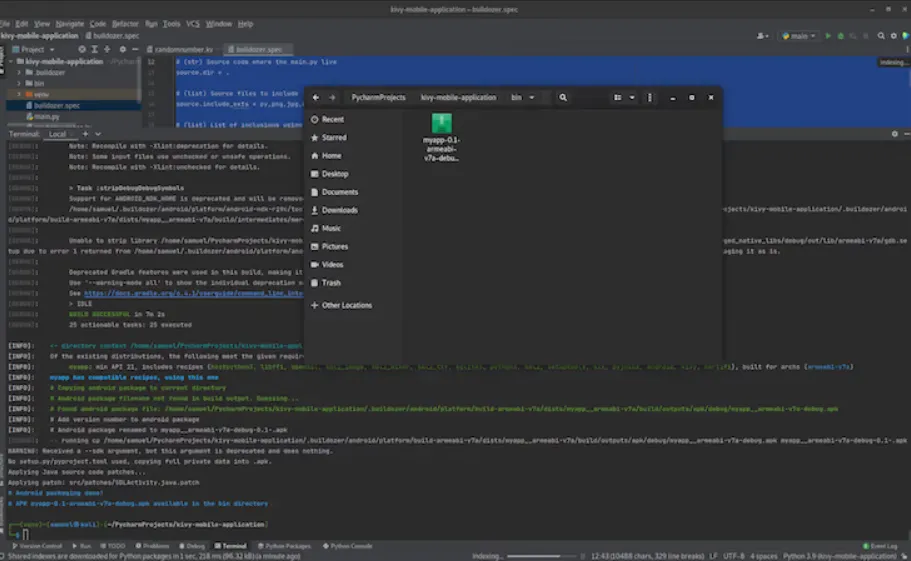The height and width of the screenshot is (561, 911).
Task: Hide the Project panel with minus icon
Action: [135, 49]
